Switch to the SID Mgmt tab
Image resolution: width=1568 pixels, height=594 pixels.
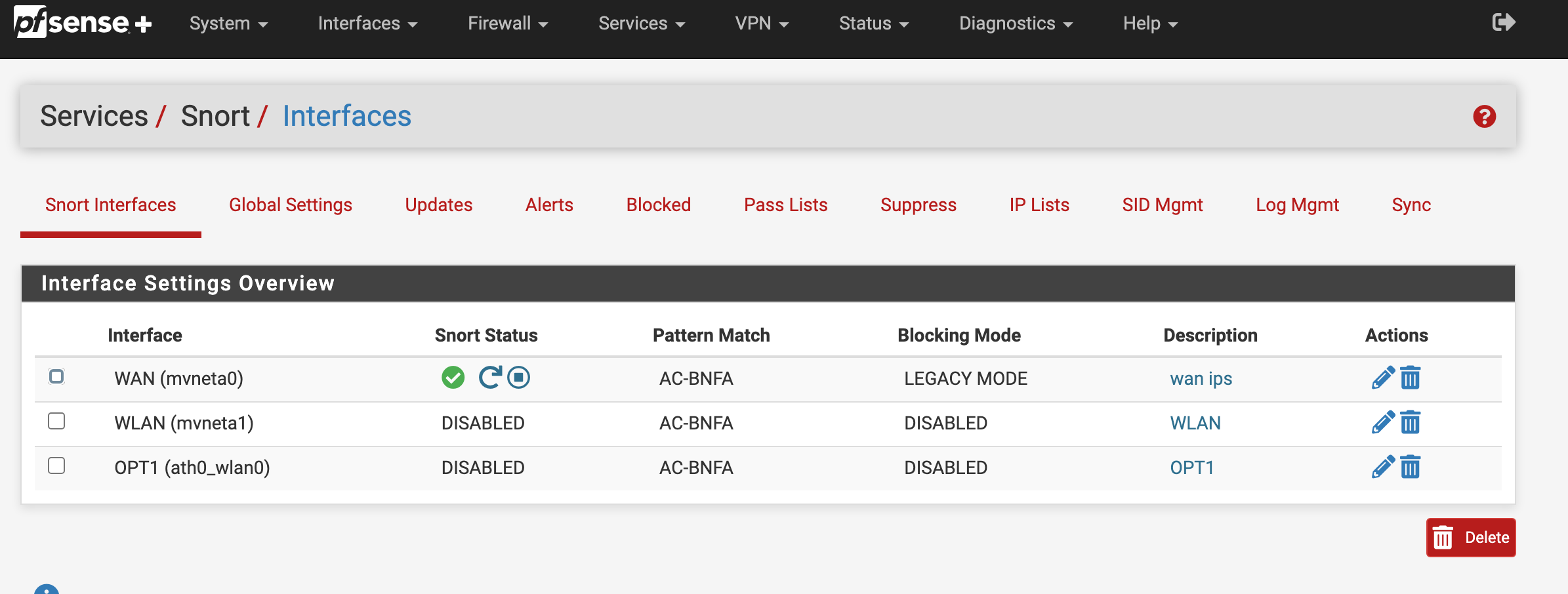point(1163,205)
